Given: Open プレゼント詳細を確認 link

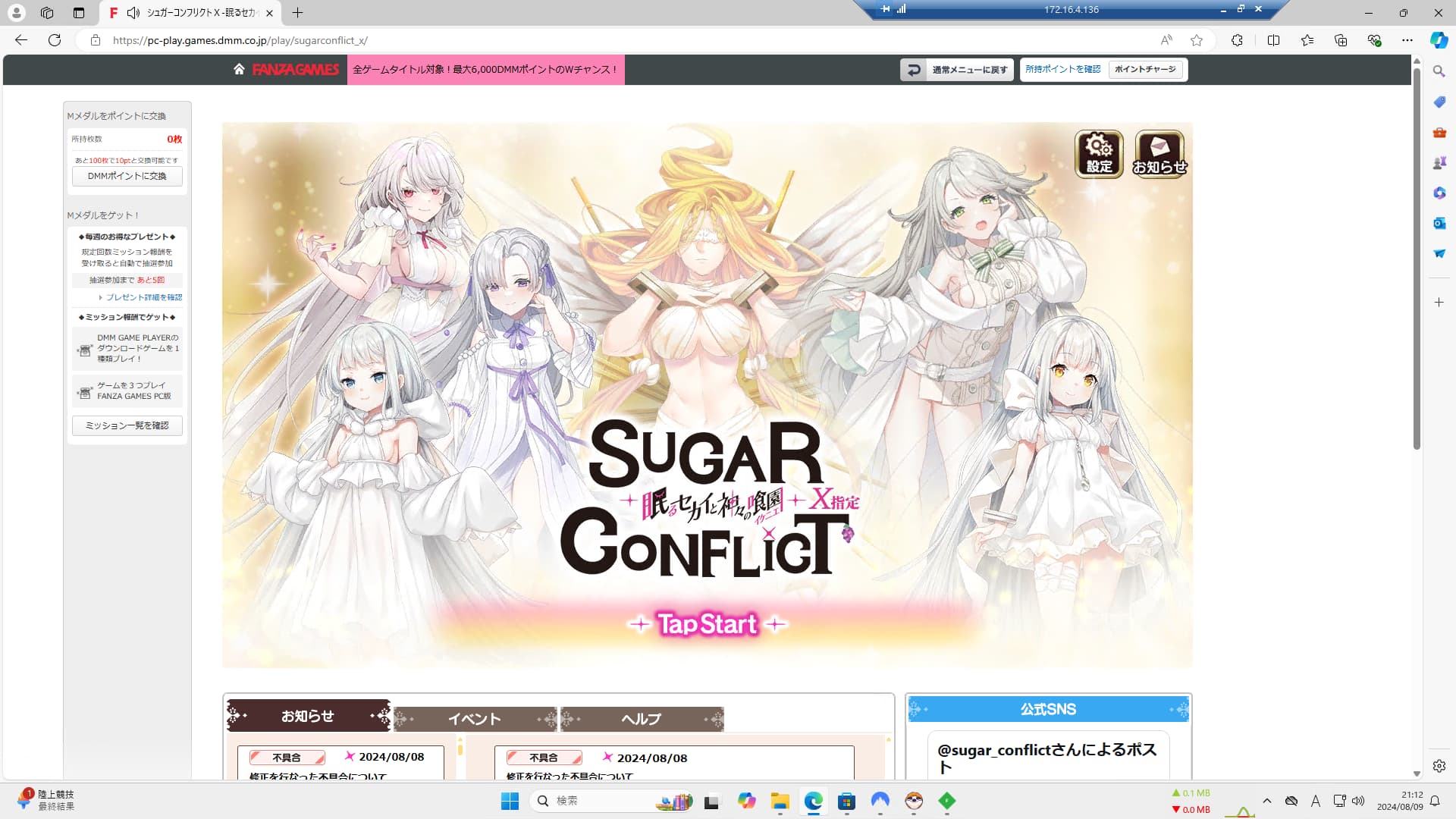Looking at the screenshot, I should pos(143,297).
